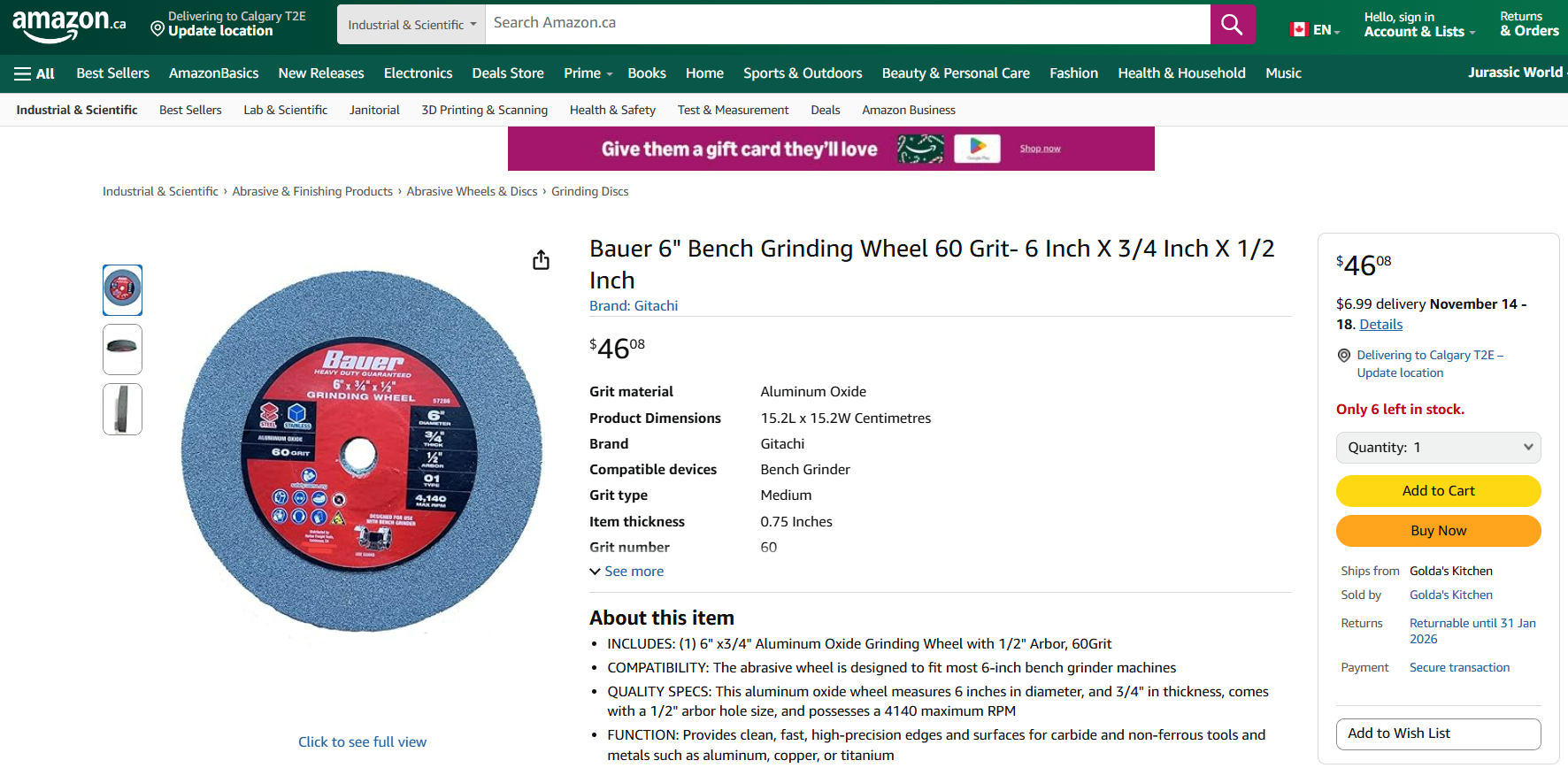Click Add to Cart button

click(1438, 491)
